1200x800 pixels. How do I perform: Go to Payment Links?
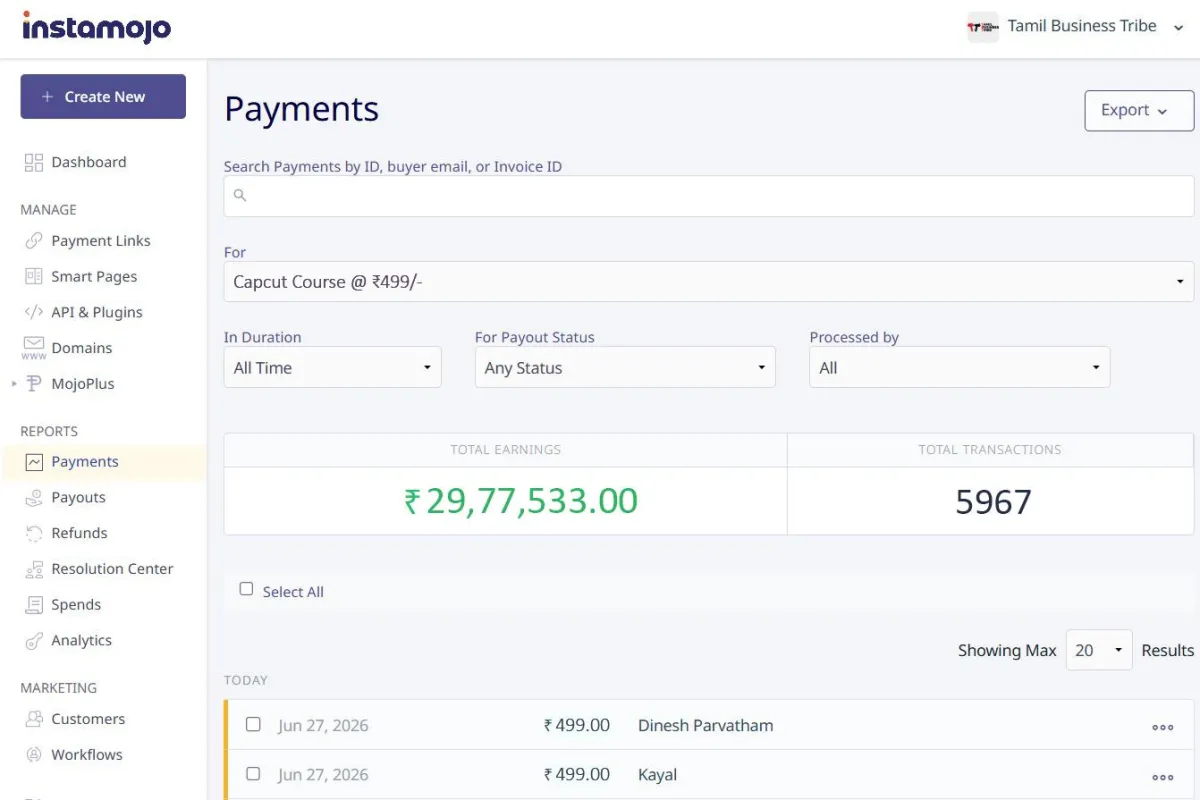(x=101, y=241)
